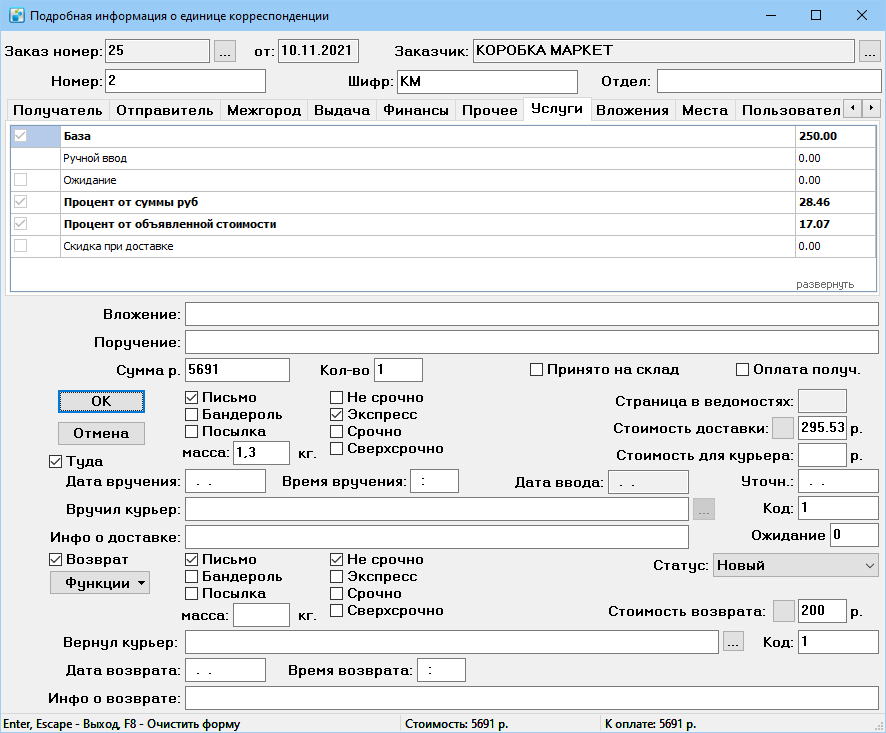The width and height of the screenshot is (886, 733).
Task: Check the Оплата получ. checkbox
Action: [x=742, y=370]
